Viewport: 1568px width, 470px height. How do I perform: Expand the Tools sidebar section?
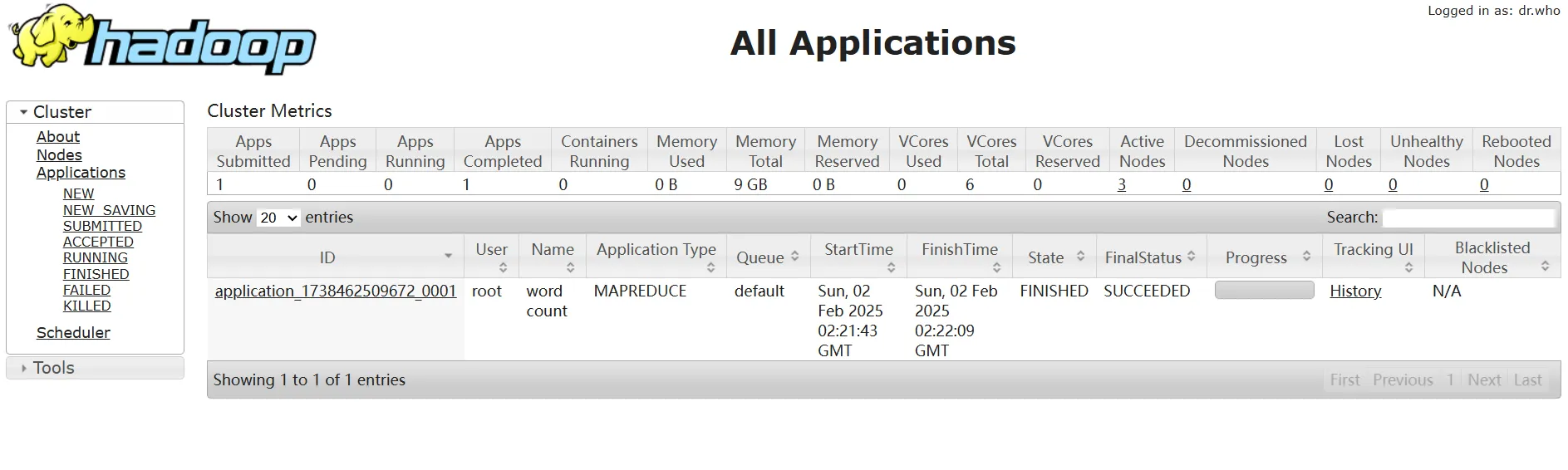click(24, 368)
